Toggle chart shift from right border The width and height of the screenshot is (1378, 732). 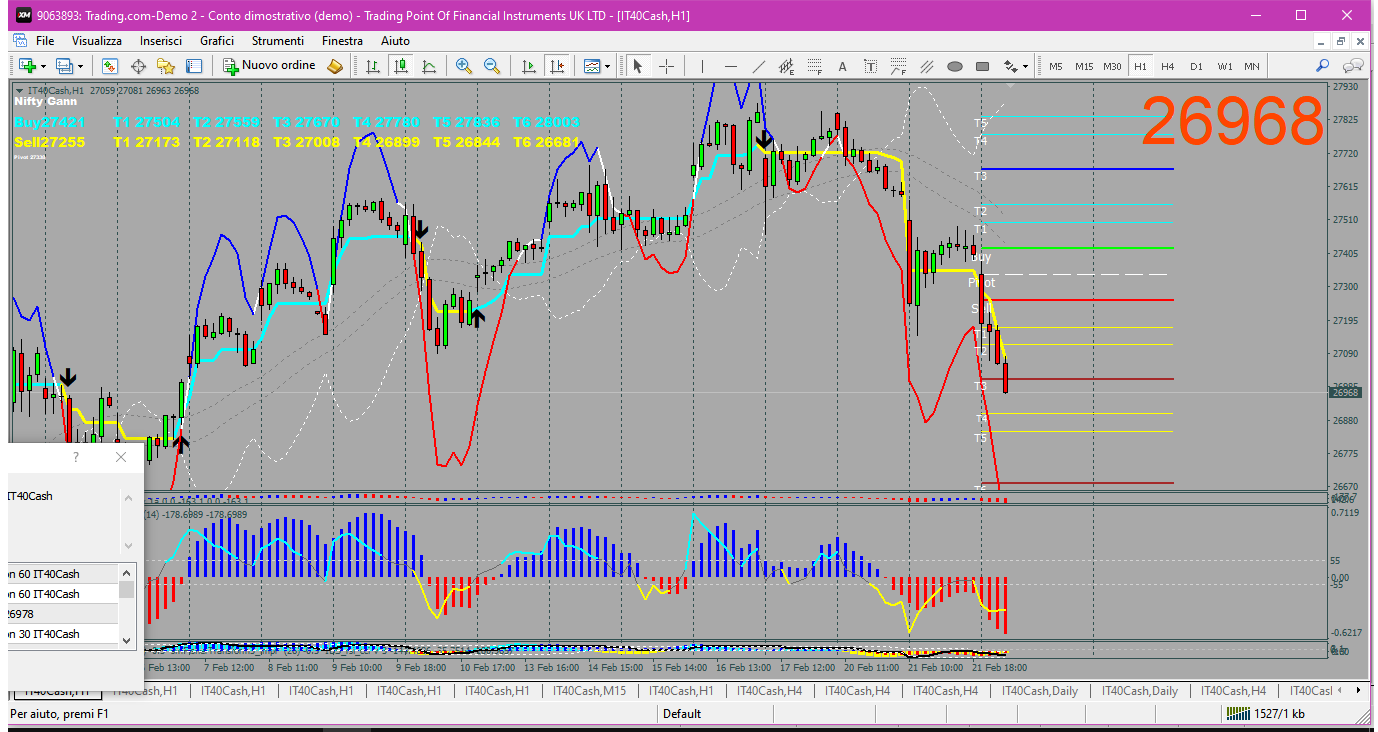(x=557, y=66)
